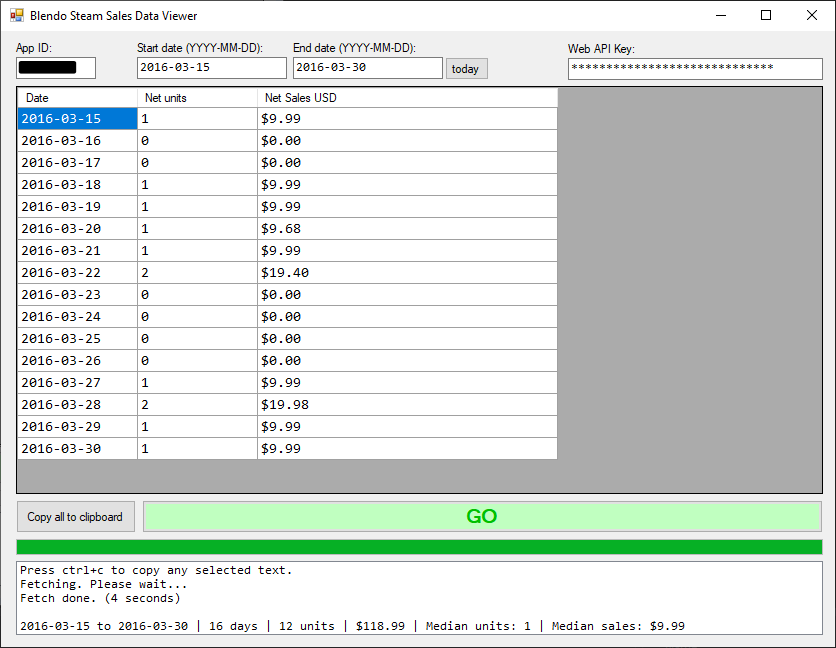Click net units cell for 2016-03-28
Viewport: 836px width, 648px height.
point(197,404)
